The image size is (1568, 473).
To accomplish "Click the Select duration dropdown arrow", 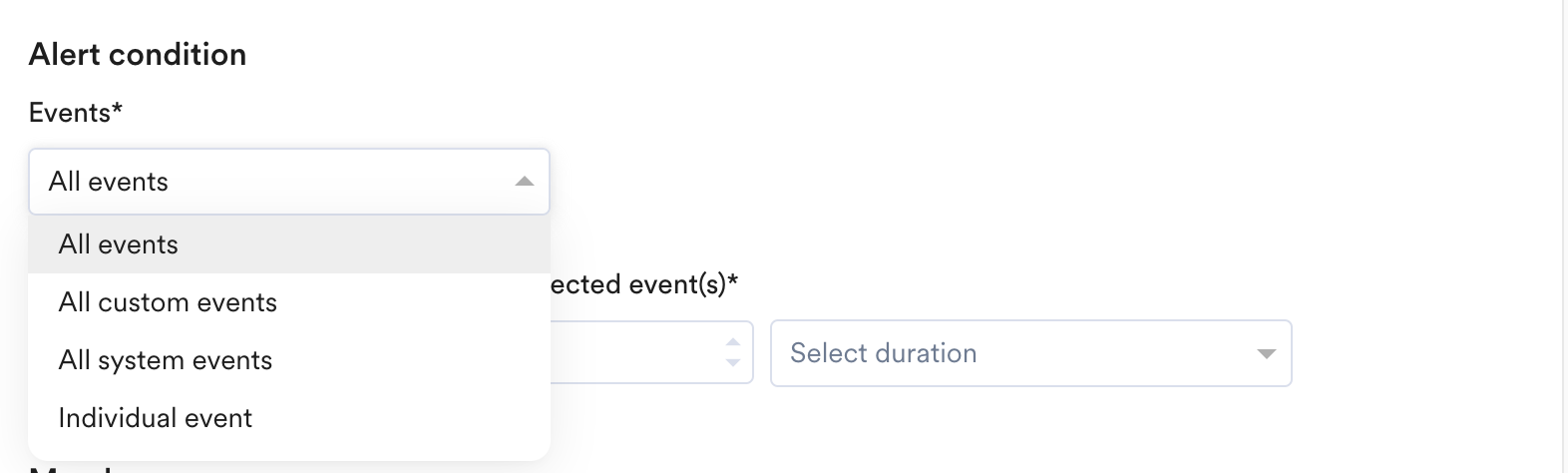I will (1266, 353).
